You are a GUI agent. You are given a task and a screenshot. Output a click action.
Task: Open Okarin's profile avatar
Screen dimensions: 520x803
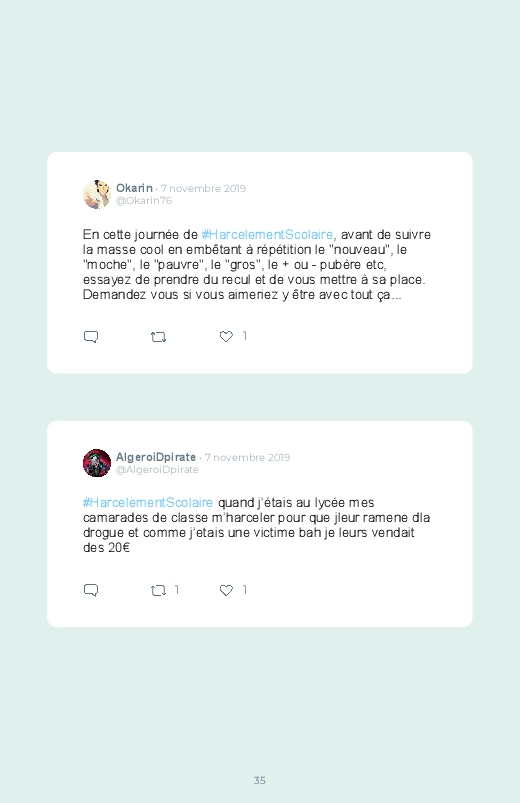[x=97, y=194]
